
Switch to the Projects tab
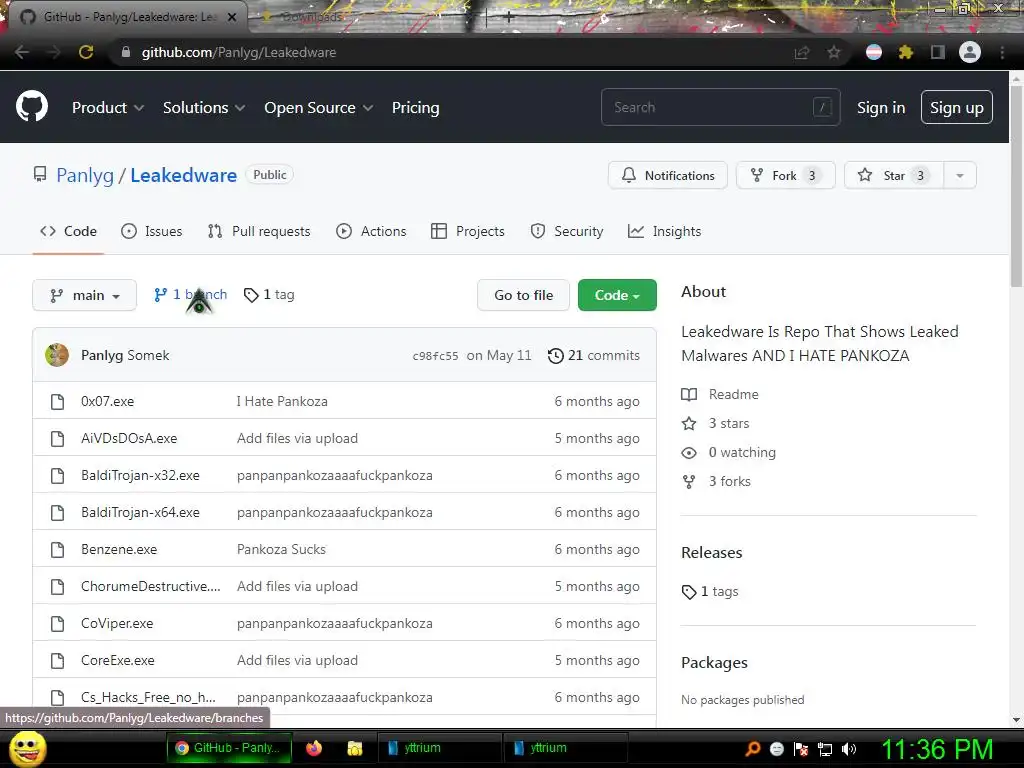tap(468, 231)
